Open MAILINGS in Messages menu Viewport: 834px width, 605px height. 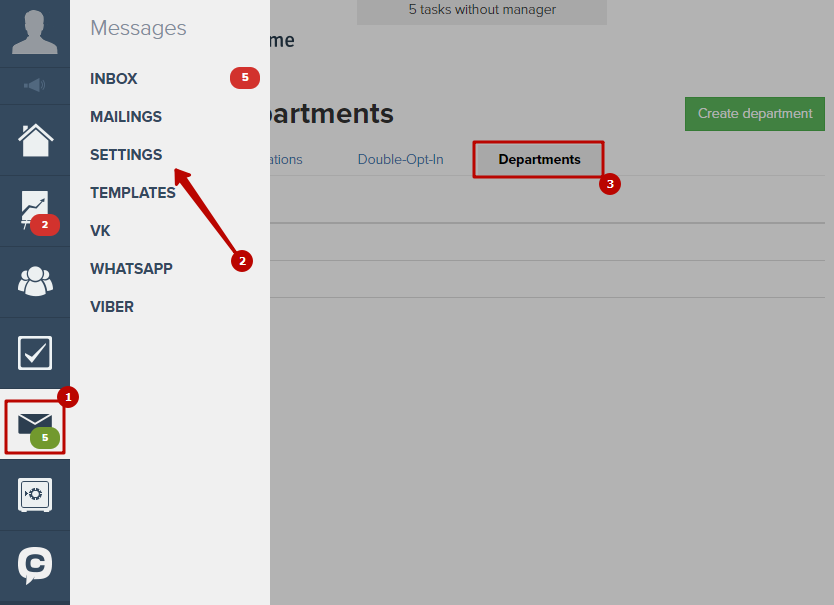(126, 117)
